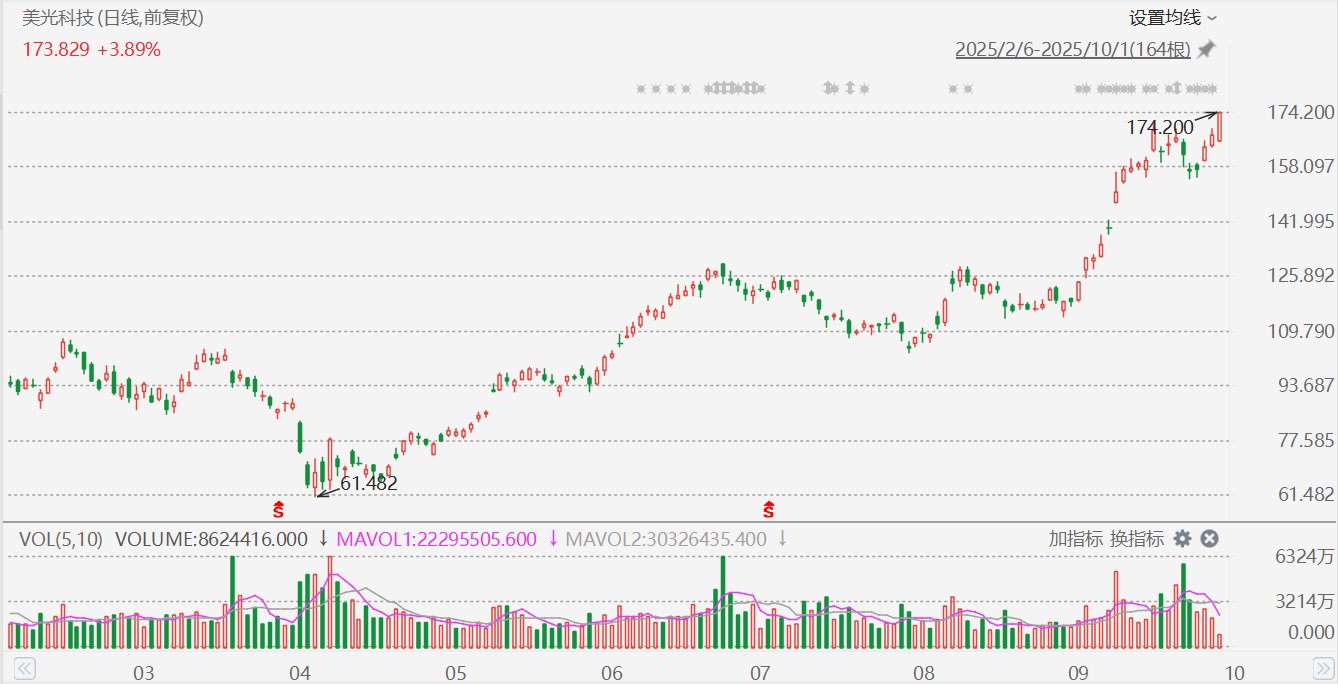Click the 174.200 high price annotation
1338x684 pixels.
(1160, 127)
